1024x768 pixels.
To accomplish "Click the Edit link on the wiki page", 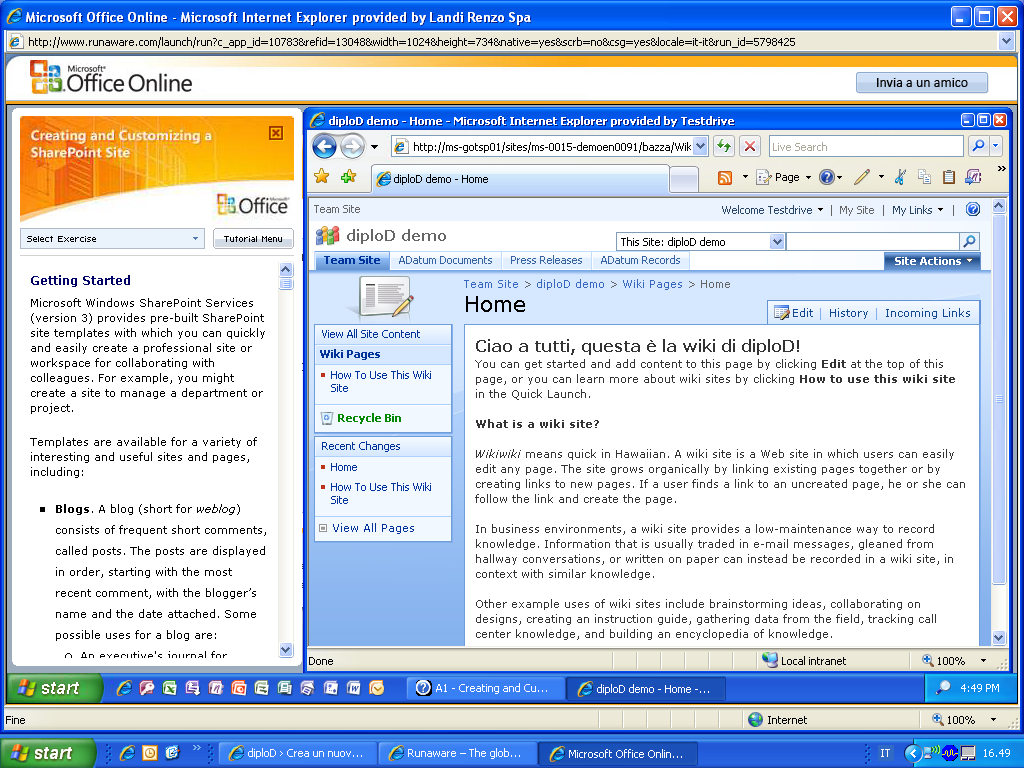I will coord(793,313).
